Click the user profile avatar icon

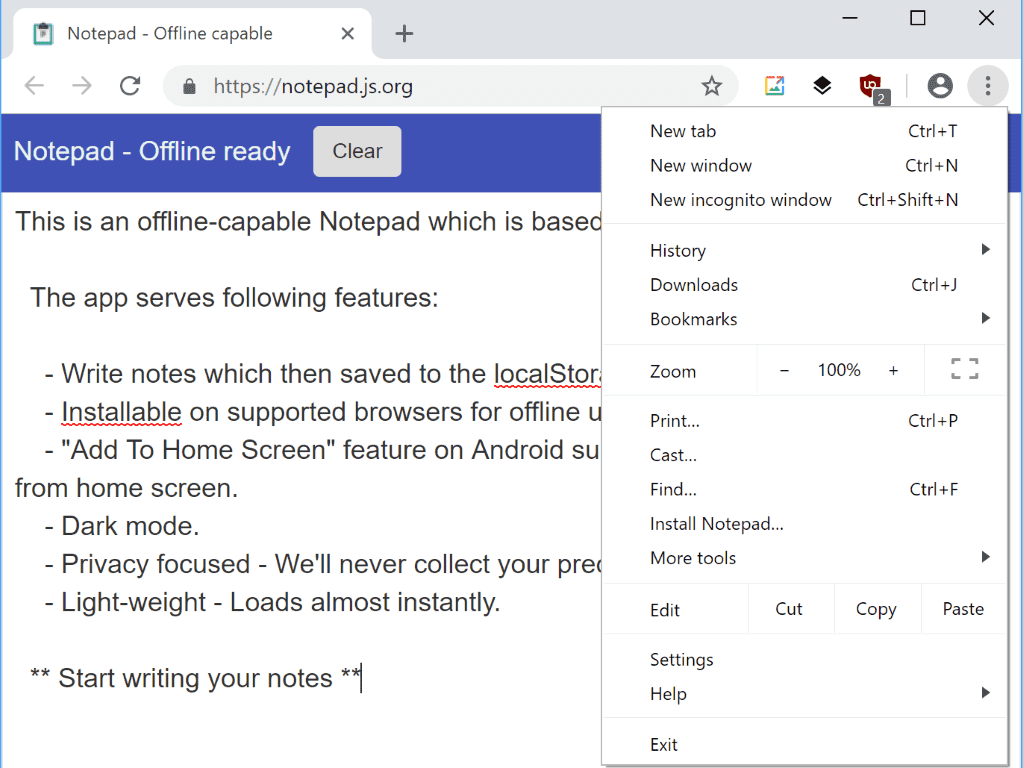point(940,86)
